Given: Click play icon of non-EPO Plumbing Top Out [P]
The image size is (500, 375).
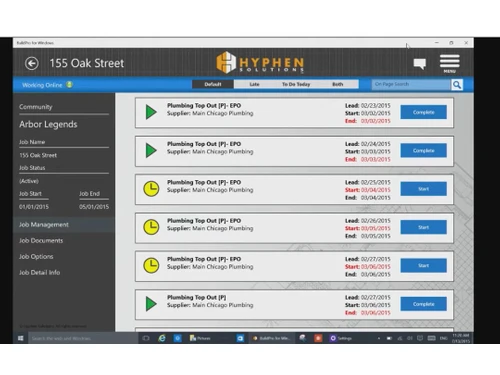Looking at the screenshot, I should [x=151, y=304].
